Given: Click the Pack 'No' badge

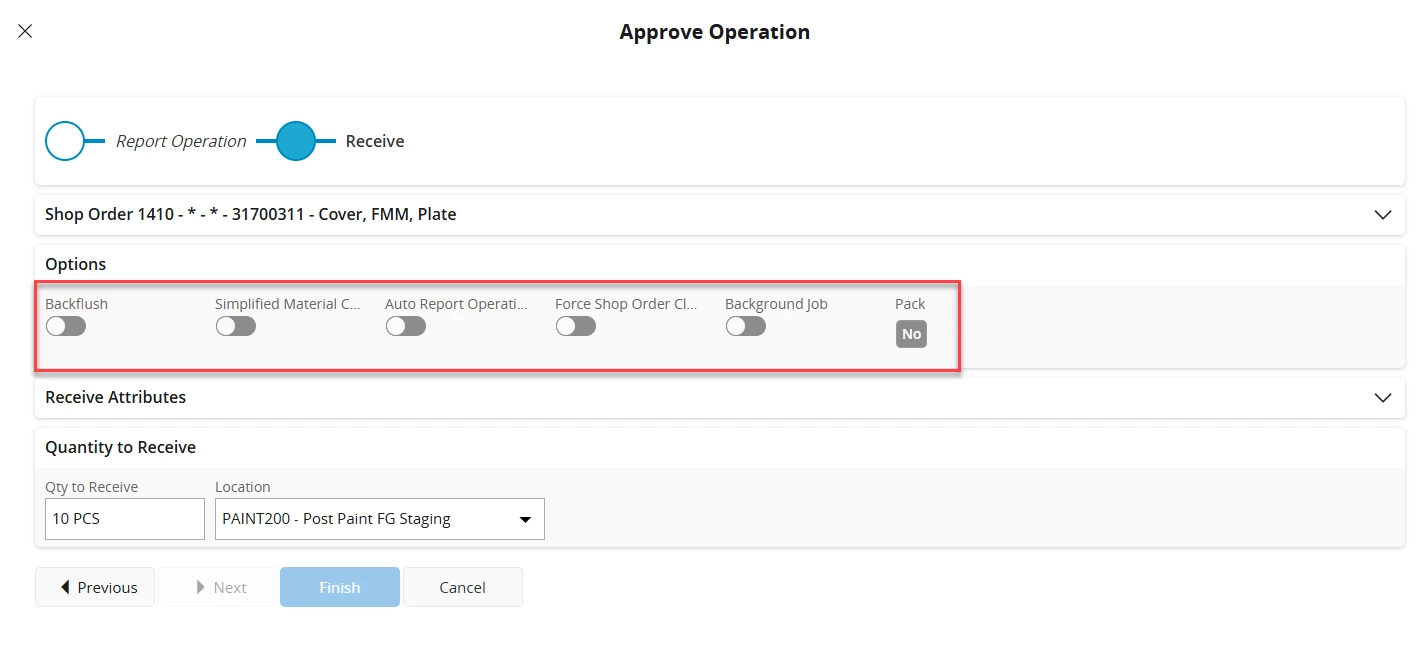Looking at the screenshot, I should coord(911,334).
